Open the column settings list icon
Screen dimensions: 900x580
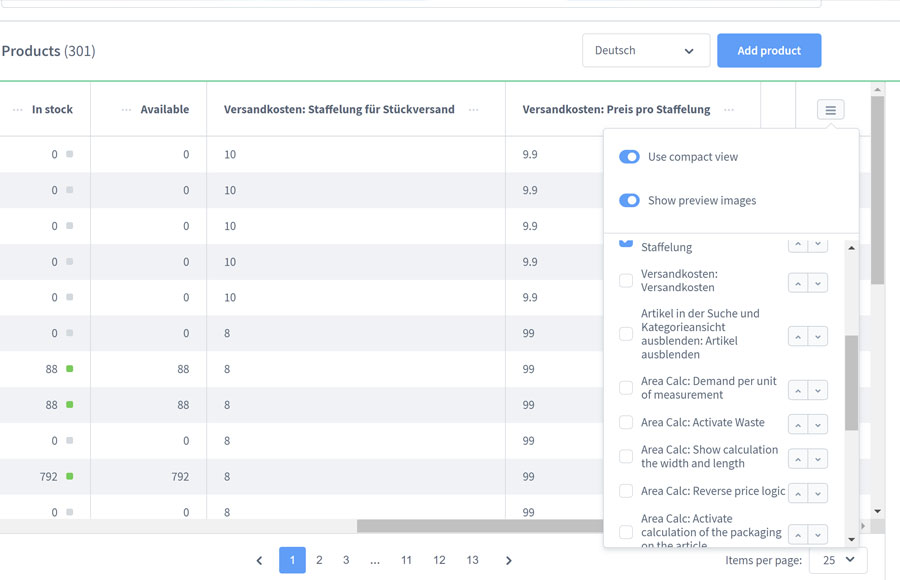[x=830, y=110]
